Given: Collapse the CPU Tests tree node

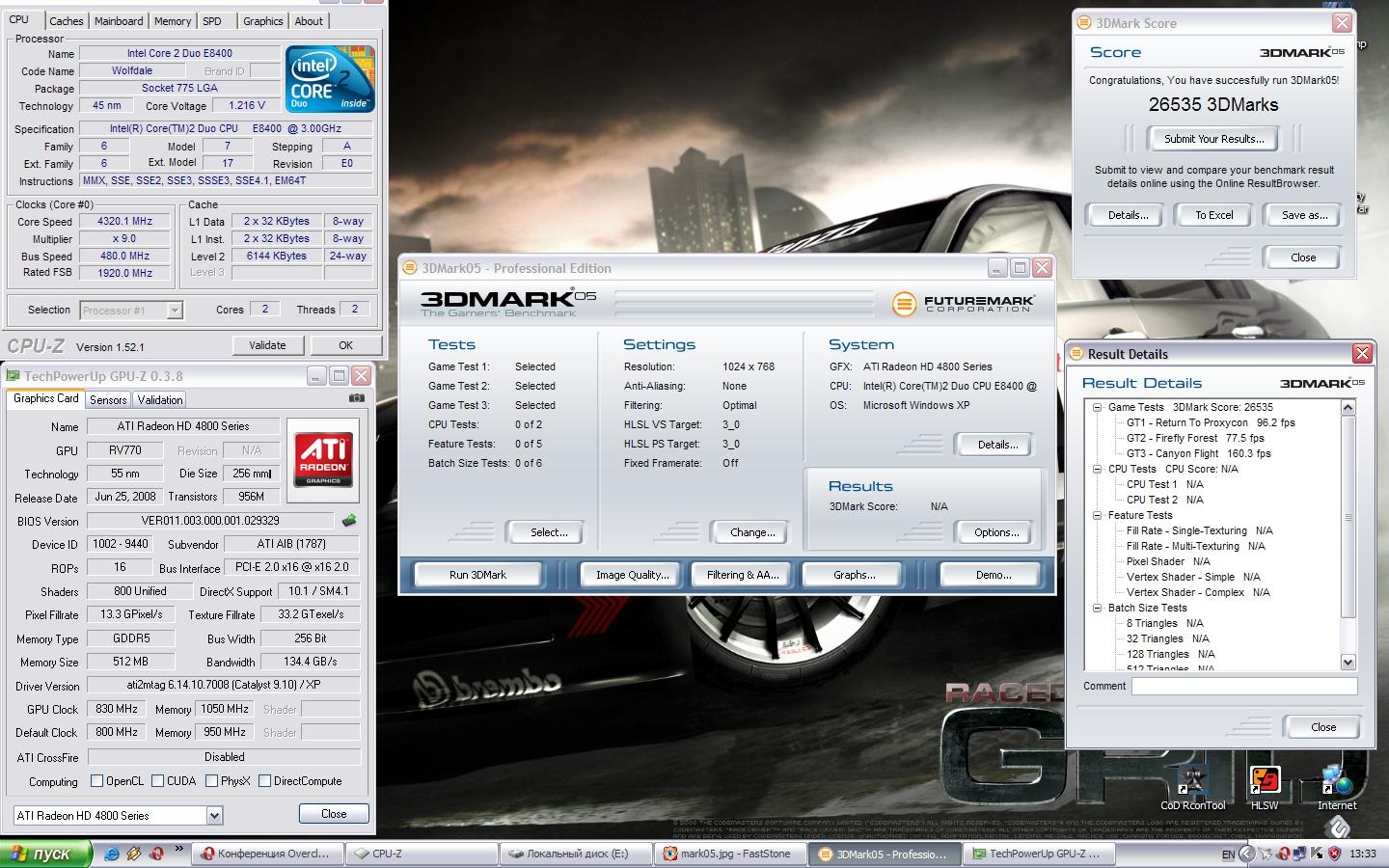Looking at the screenshot, I should pyautogui.click(x=1098, y=469).
